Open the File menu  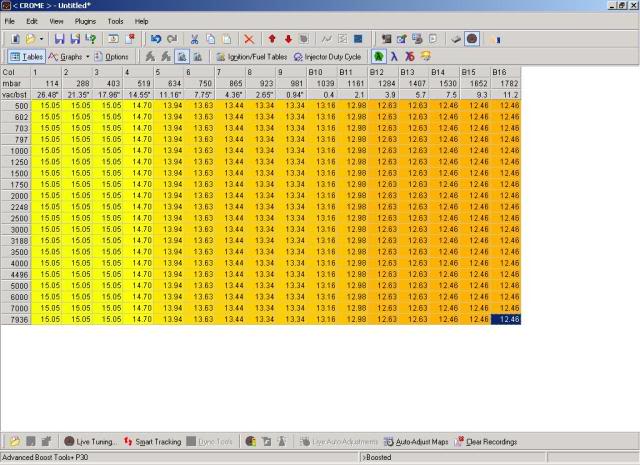[10, 21]
